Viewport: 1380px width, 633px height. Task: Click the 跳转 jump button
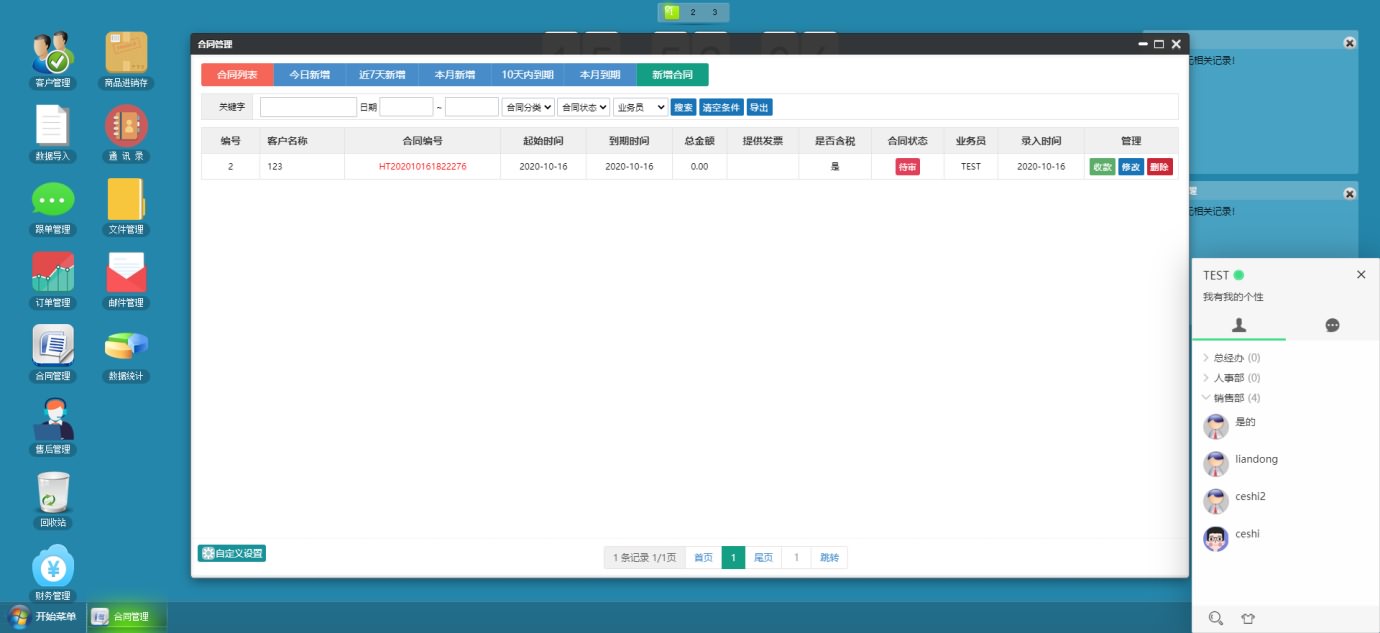pyautogui.click(x=830, y=558)
